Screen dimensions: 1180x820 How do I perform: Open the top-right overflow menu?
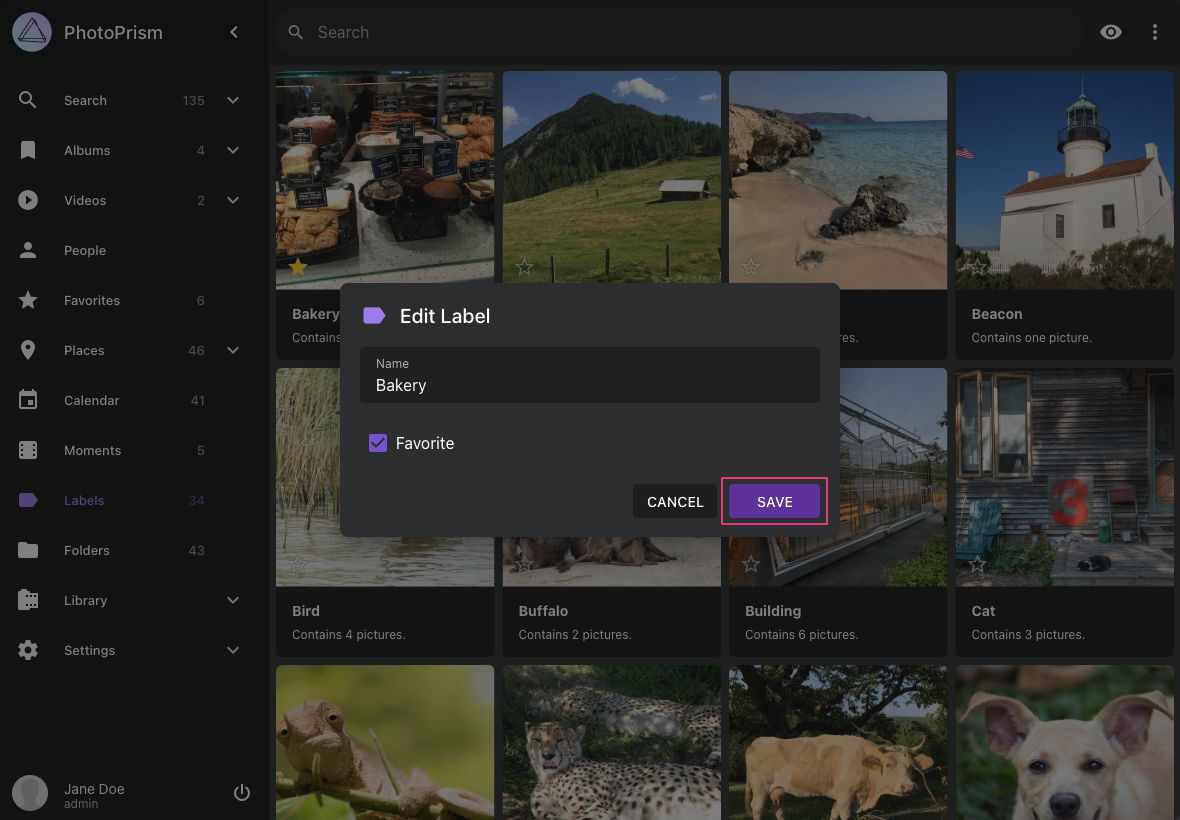pos(1155,32)
